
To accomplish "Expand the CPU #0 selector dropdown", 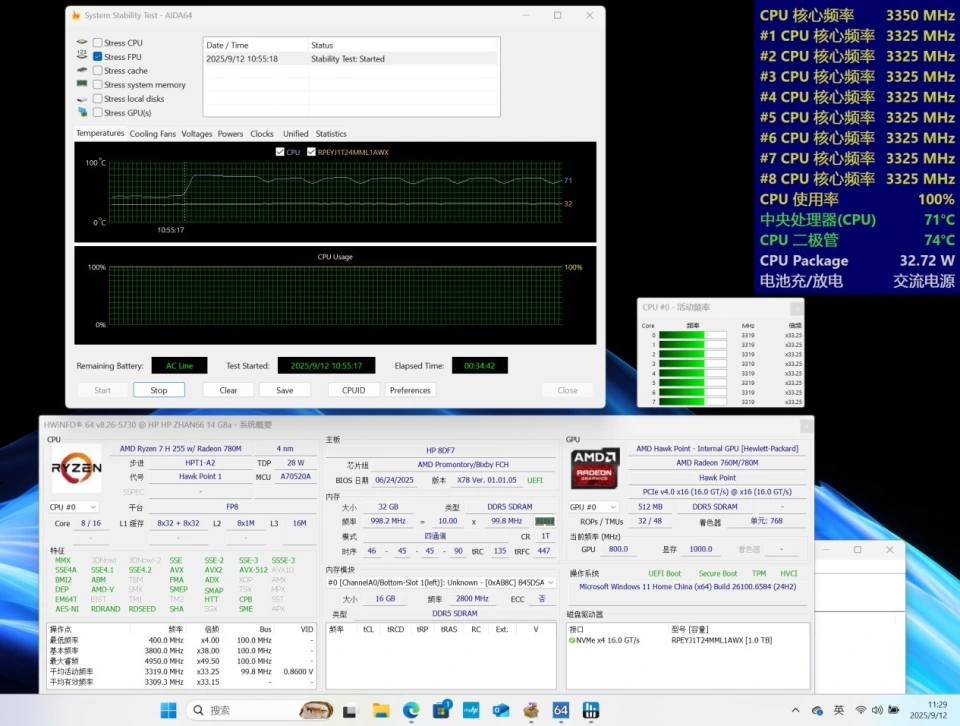I will (75, 507).
